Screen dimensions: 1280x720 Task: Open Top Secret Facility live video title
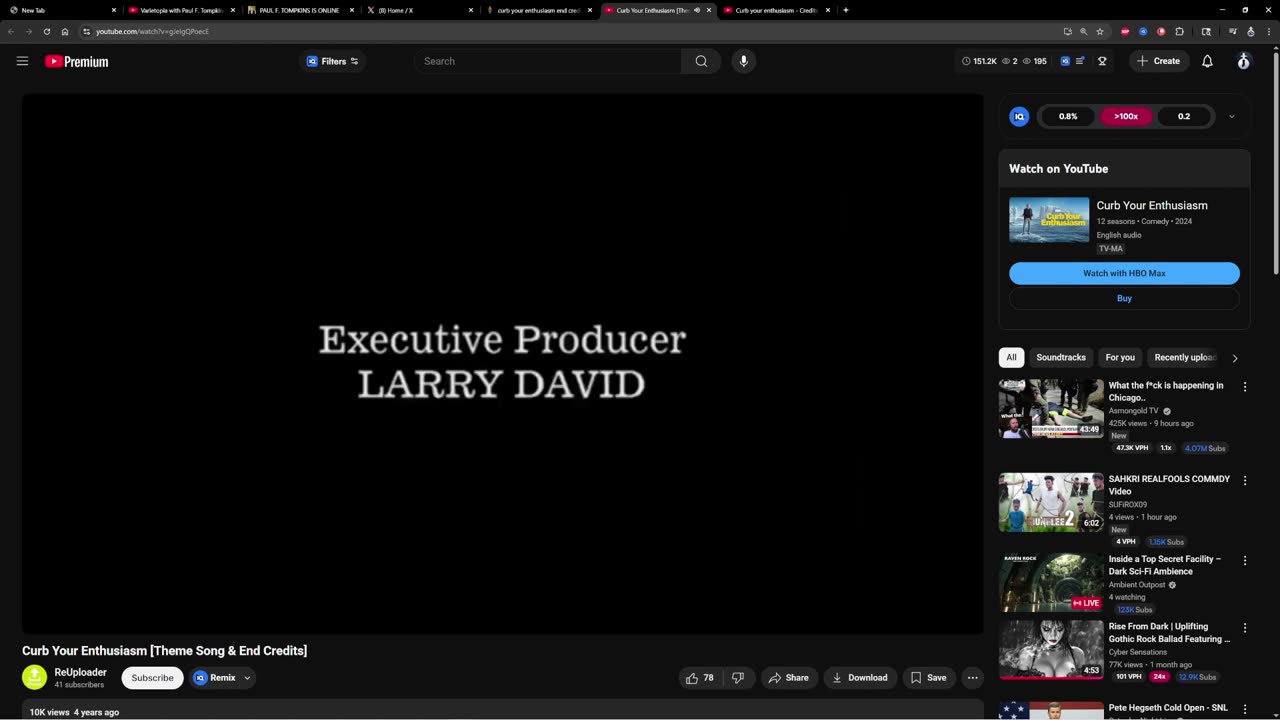[1164, 565]
